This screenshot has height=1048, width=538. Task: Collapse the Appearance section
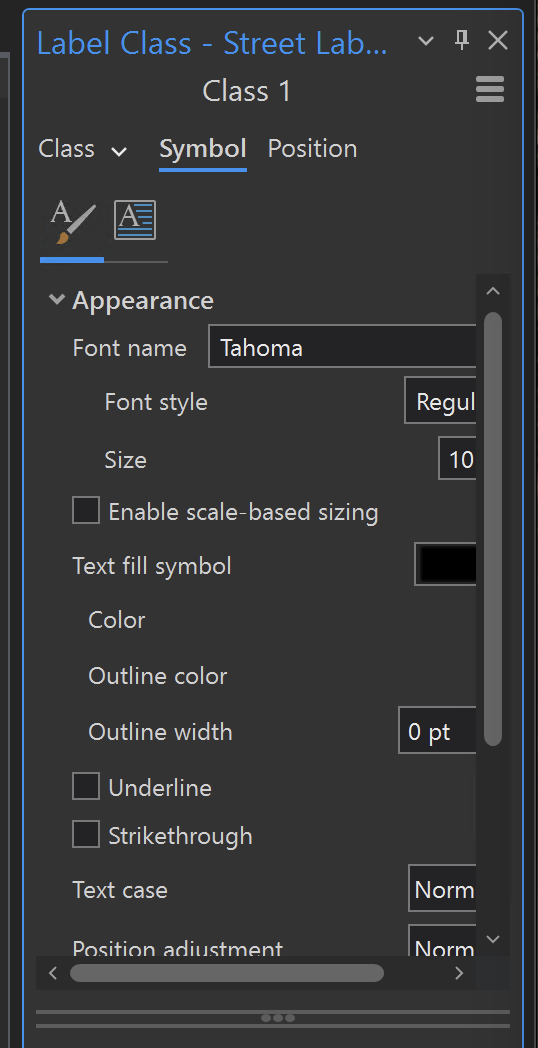pyautogui.click(x=57, y=299)
